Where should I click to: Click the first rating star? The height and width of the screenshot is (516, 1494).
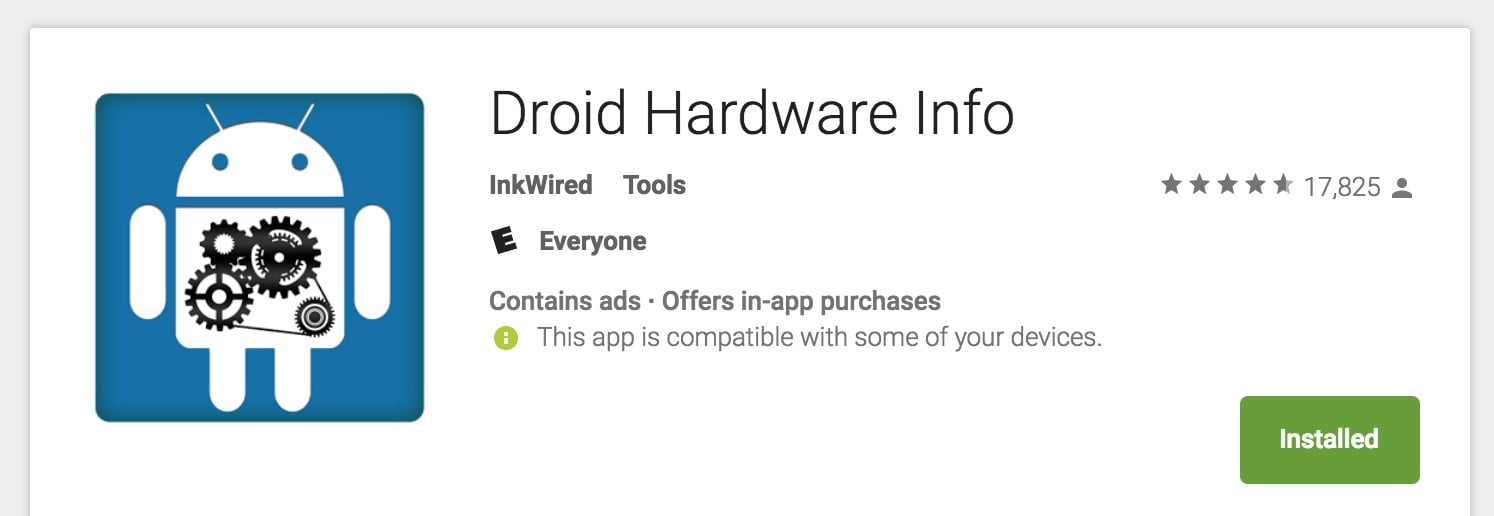point(1171,185)
